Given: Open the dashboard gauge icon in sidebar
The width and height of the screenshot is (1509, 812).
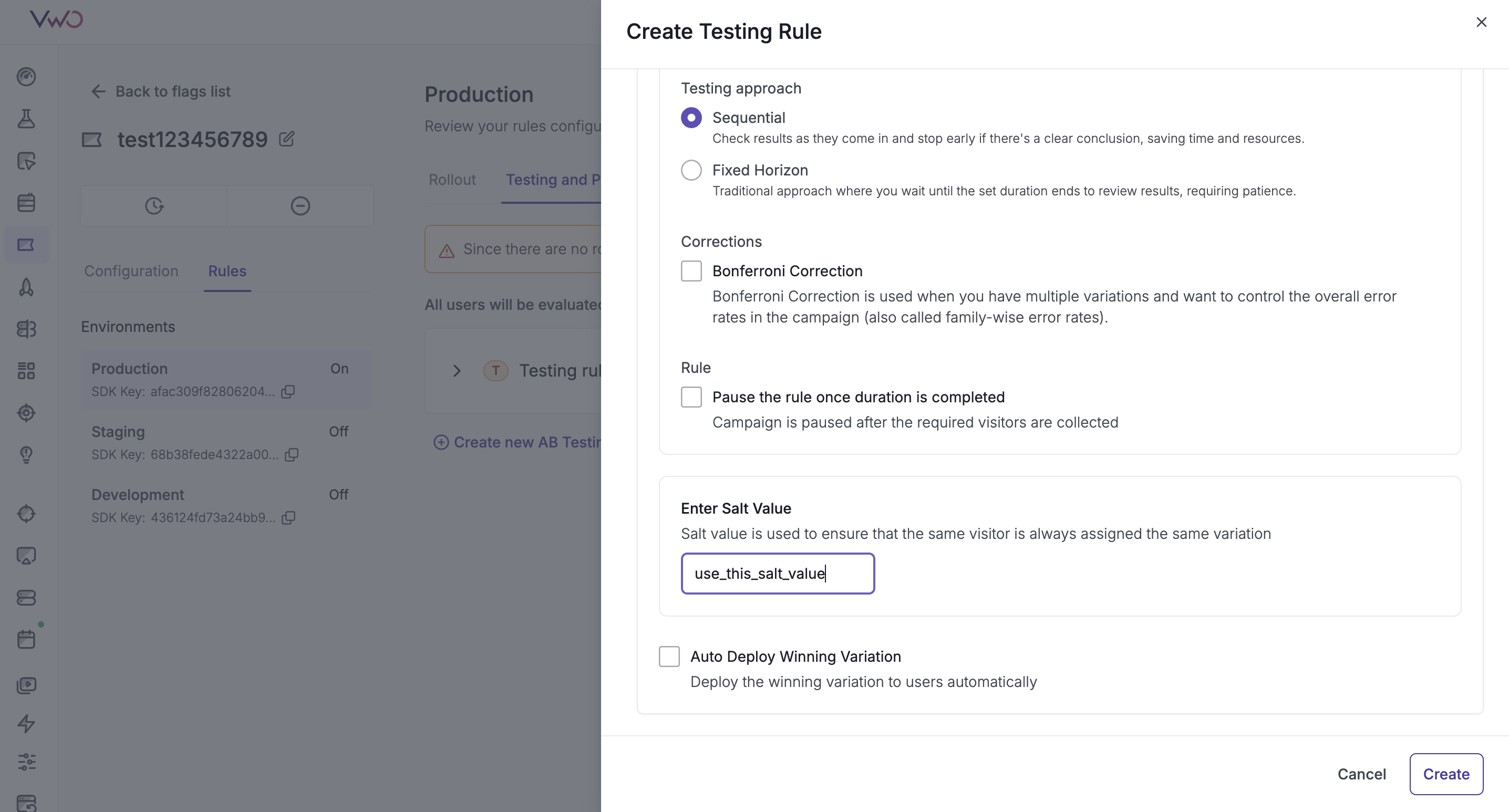Looking at the screenshot, I should [x=26, y=77].
